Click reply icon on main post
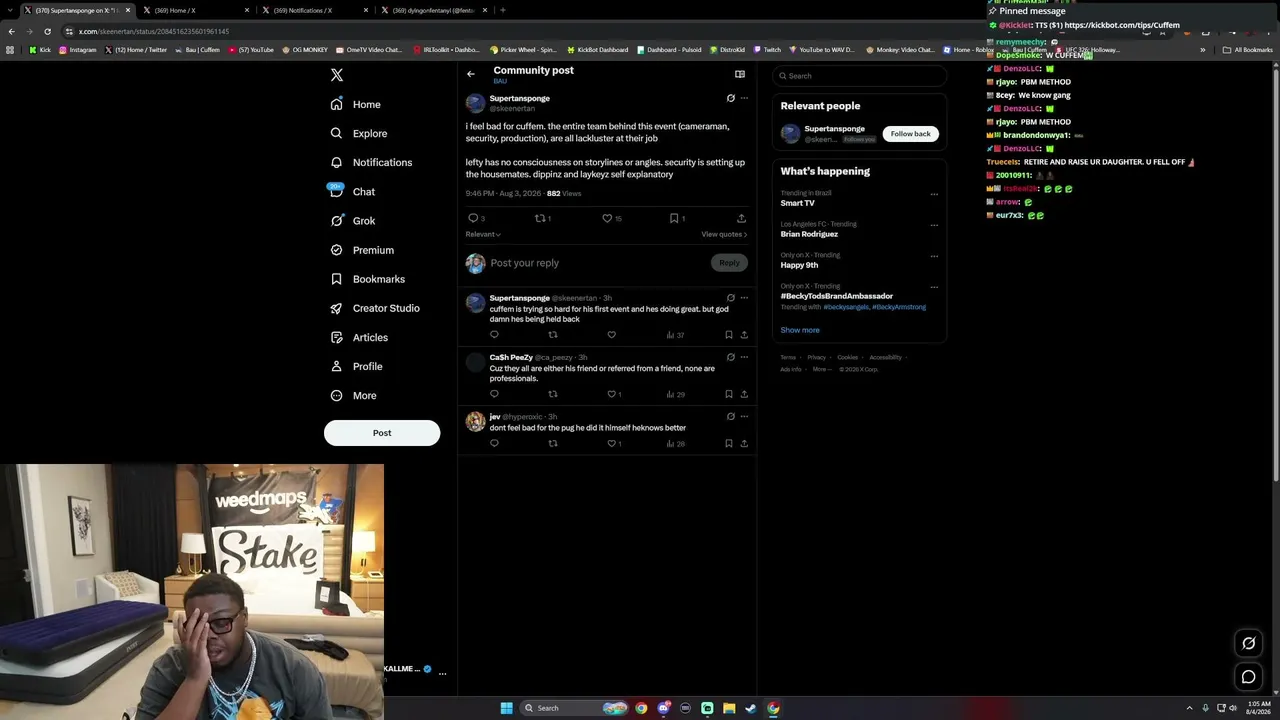Screen dimensions: 1280x720 point(473,218)
